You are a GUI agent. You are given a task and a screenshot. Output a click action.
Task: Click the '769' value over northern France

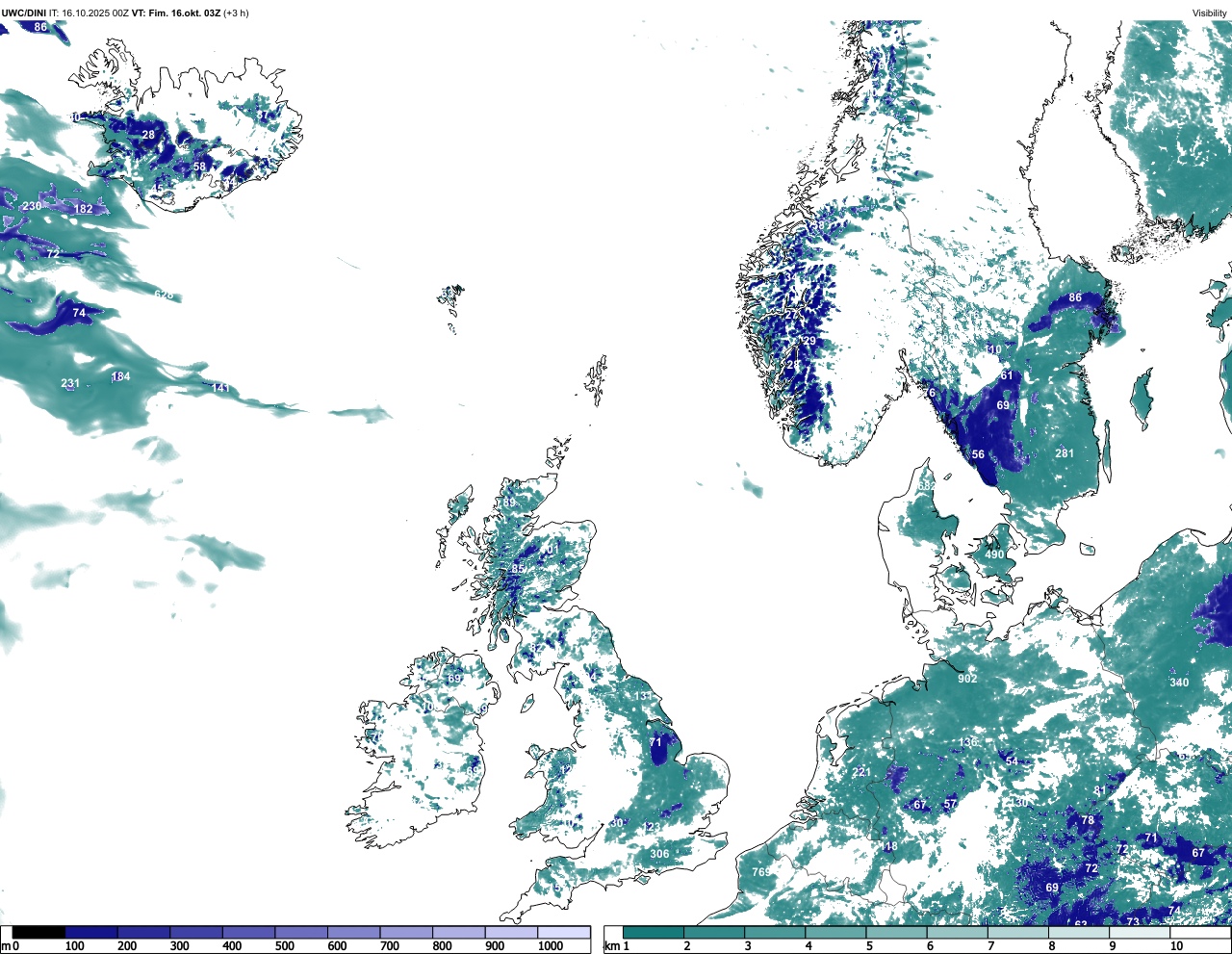point(760,872)
